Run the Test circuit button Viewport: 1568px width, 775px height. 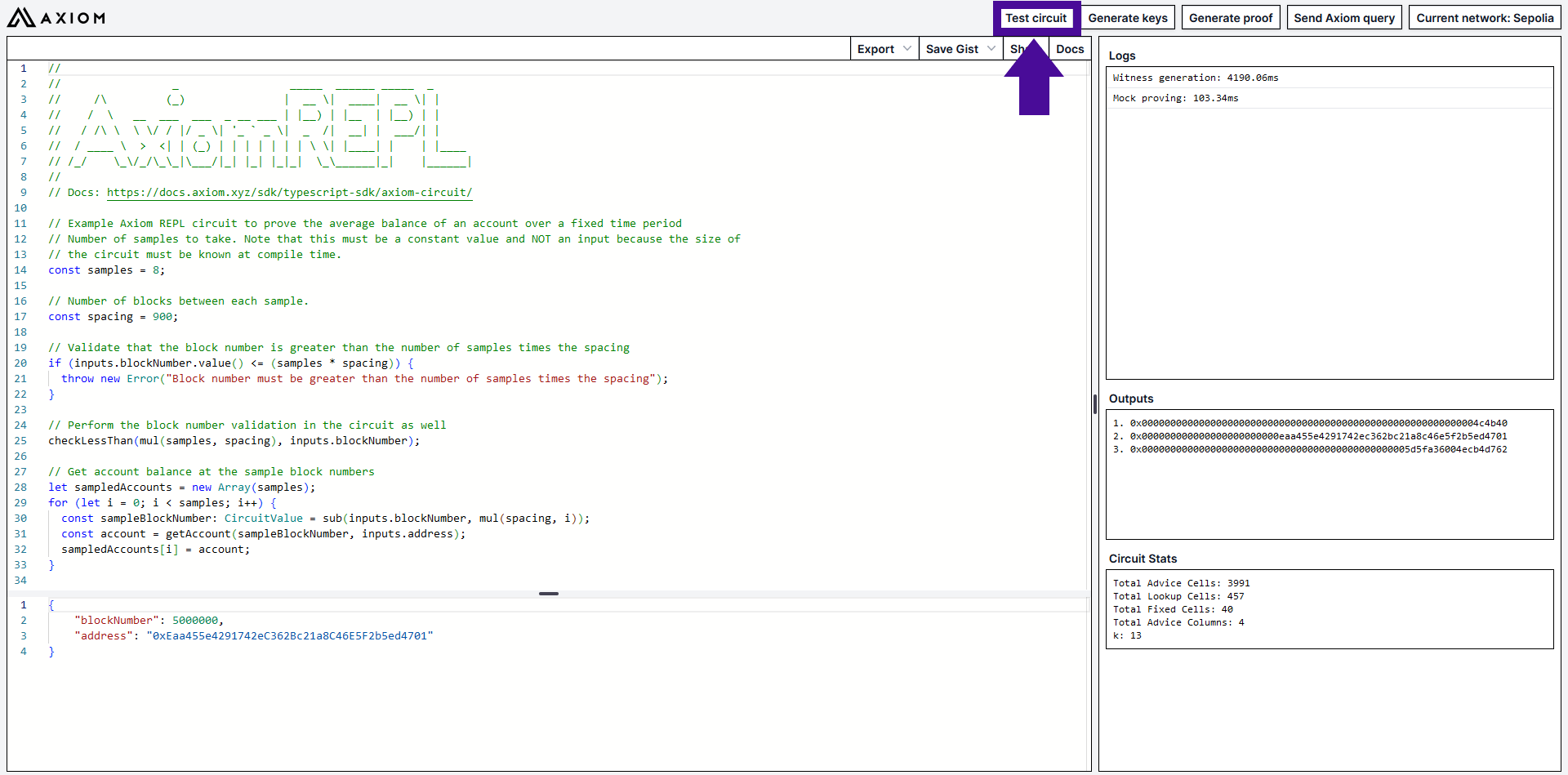(1036, 18)
